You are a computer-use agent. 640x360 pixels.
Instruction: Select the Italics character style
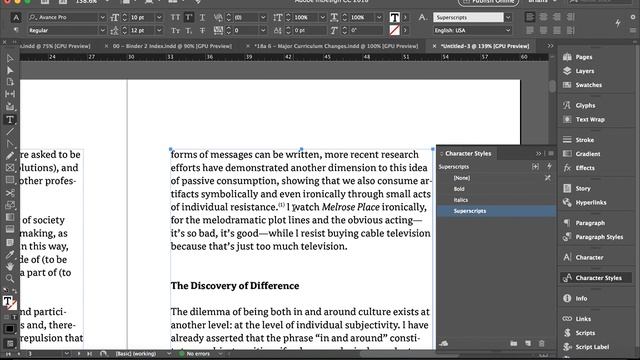tap(496, 200)
